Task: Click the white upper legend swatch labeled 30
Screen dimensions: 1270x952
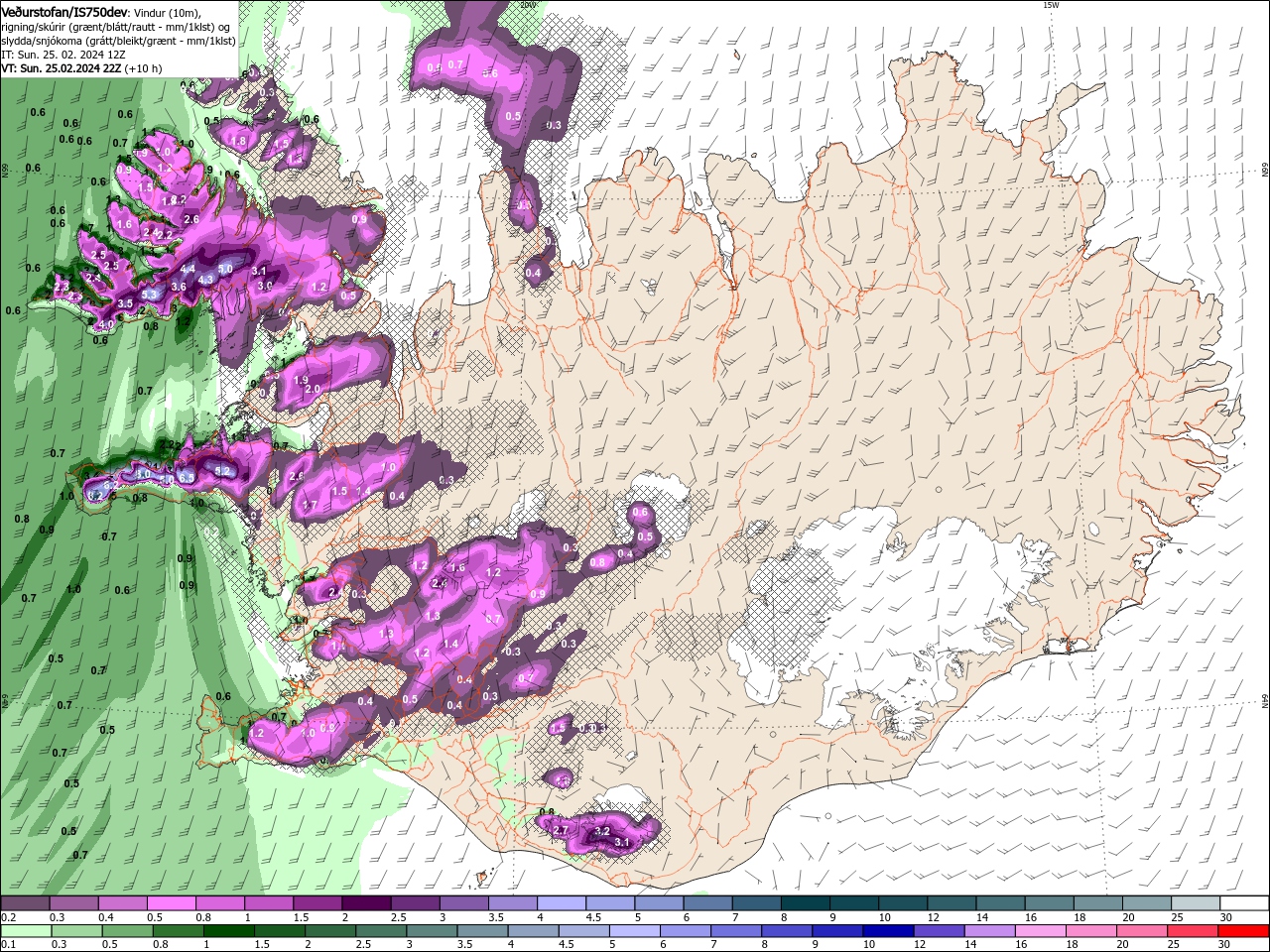Action: pyautogui.click(x=1243, y=904)
